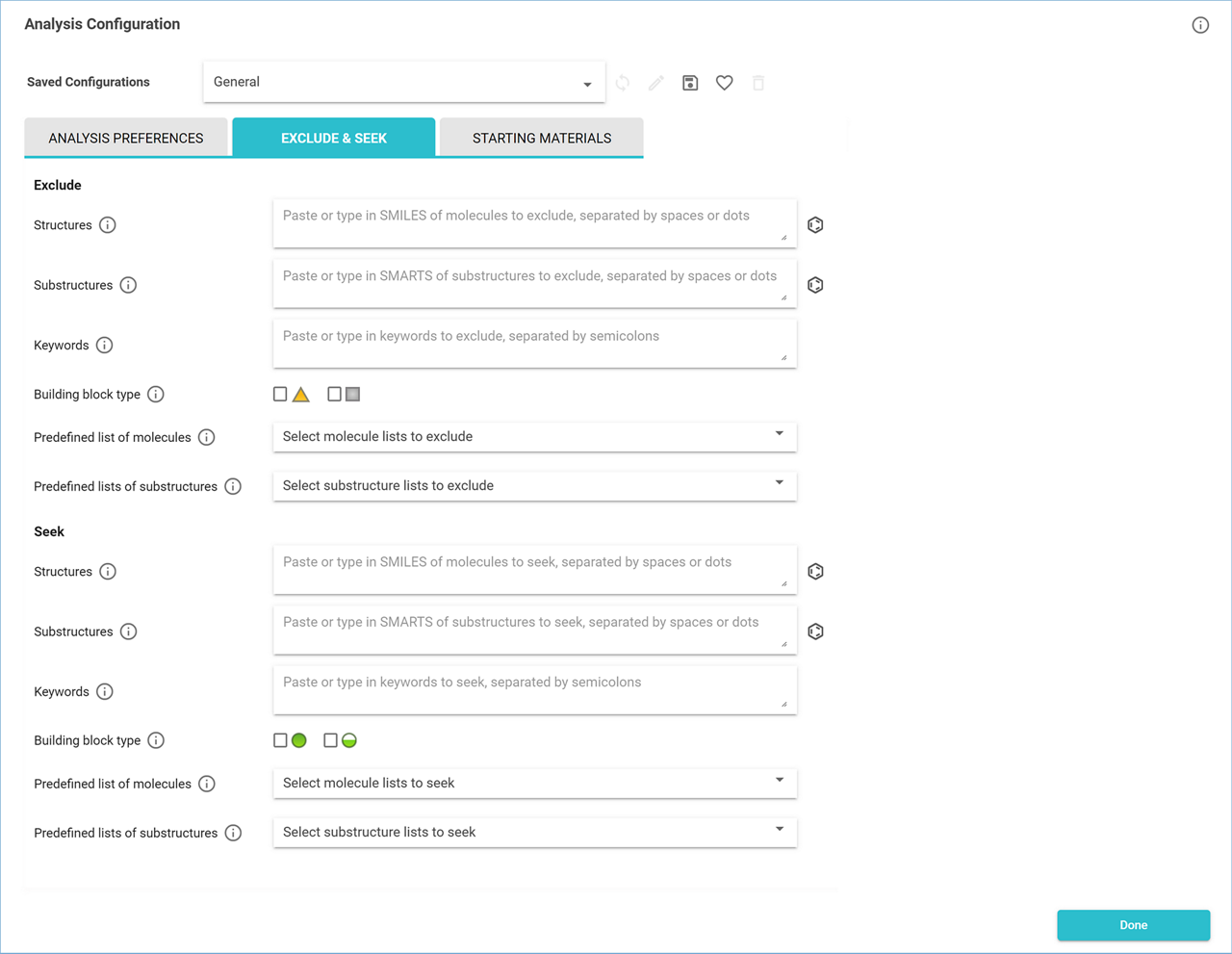Enable the full green circle building block checkbox

pos(280,740)
